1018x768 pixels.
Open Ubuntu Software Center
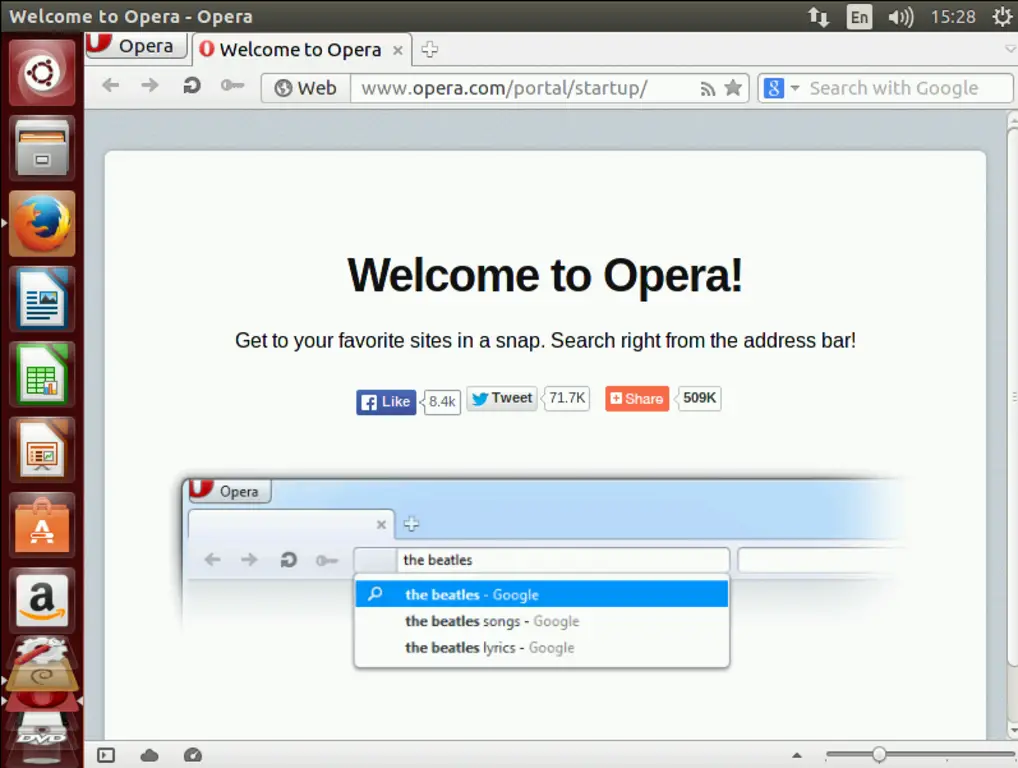pyautogui.click(x=42, y=525)
